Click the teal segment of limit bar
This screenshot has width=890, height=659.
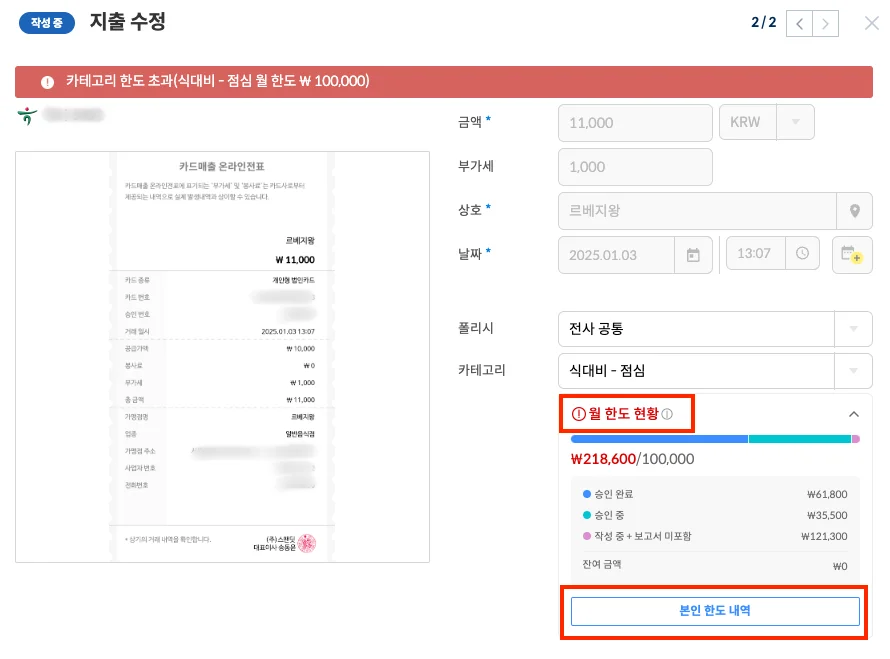800,439
